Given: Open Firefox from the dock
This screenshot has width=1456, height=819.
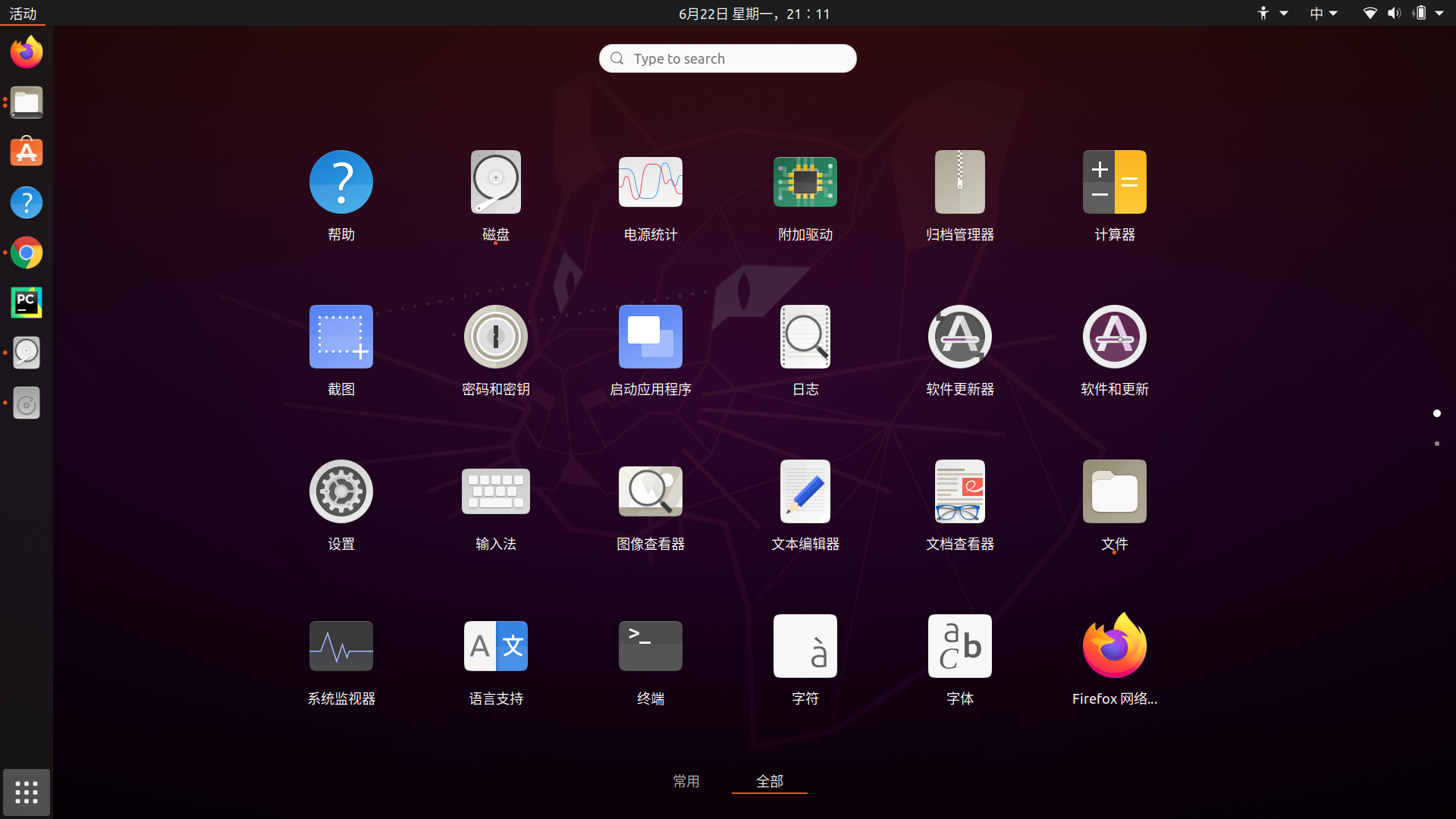Looking at the screenshot, I should coord(26,51).
